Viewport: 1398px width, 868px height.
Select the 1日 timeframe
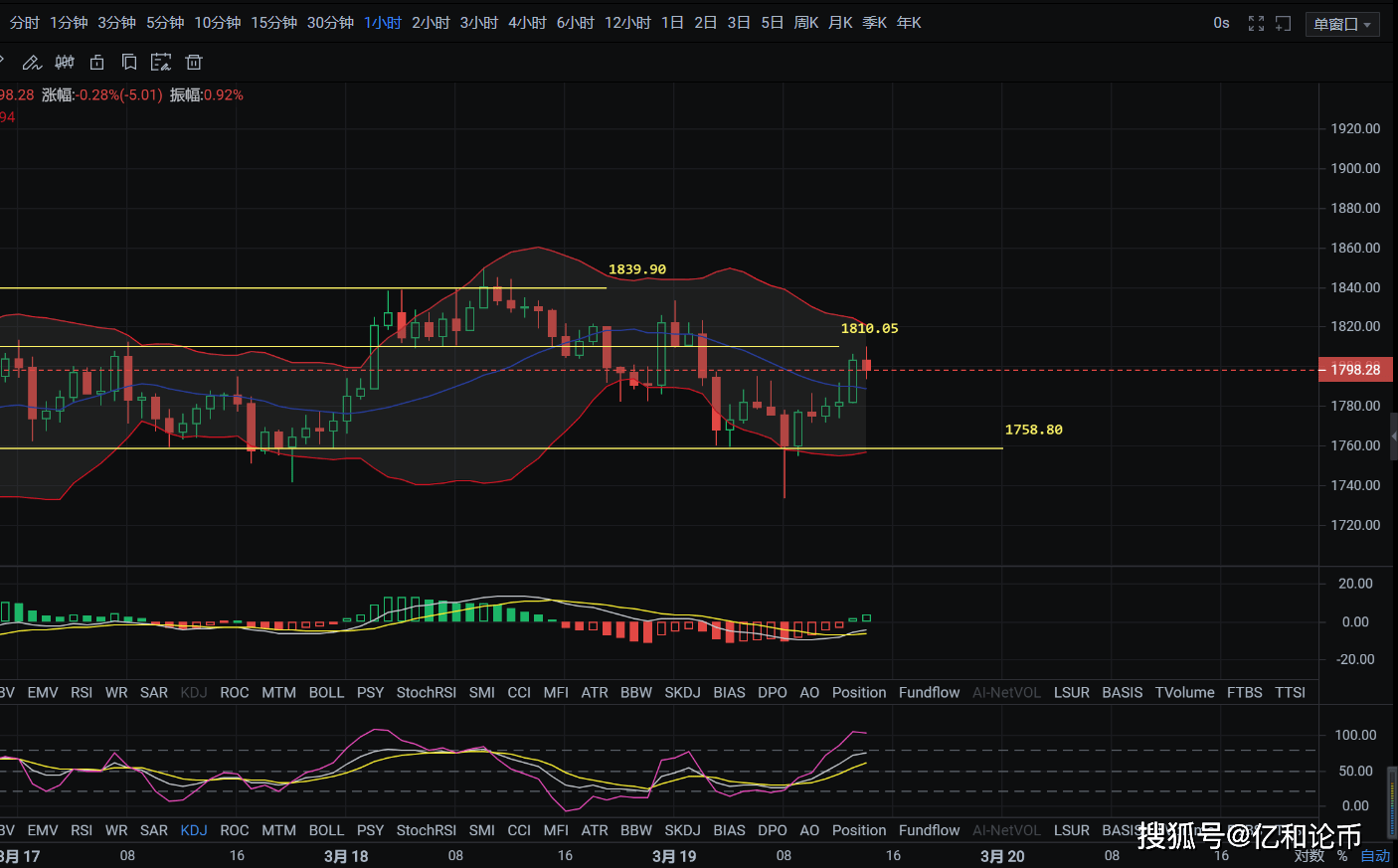[x=672, y=23]
